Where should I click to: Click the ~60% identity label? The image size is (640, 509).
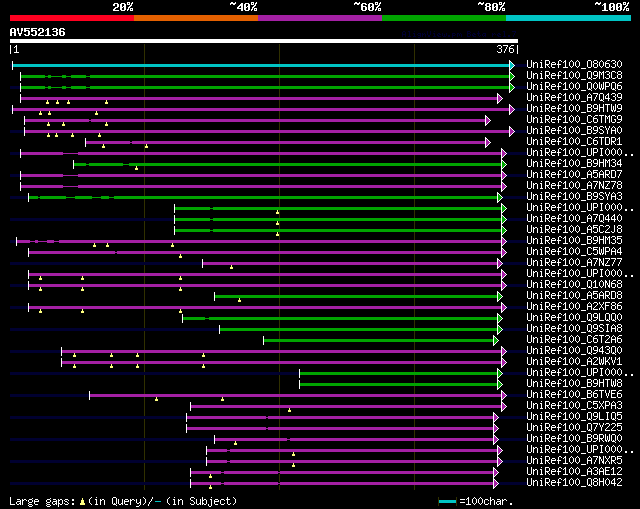pyautogui.click(x=367, y=7)
